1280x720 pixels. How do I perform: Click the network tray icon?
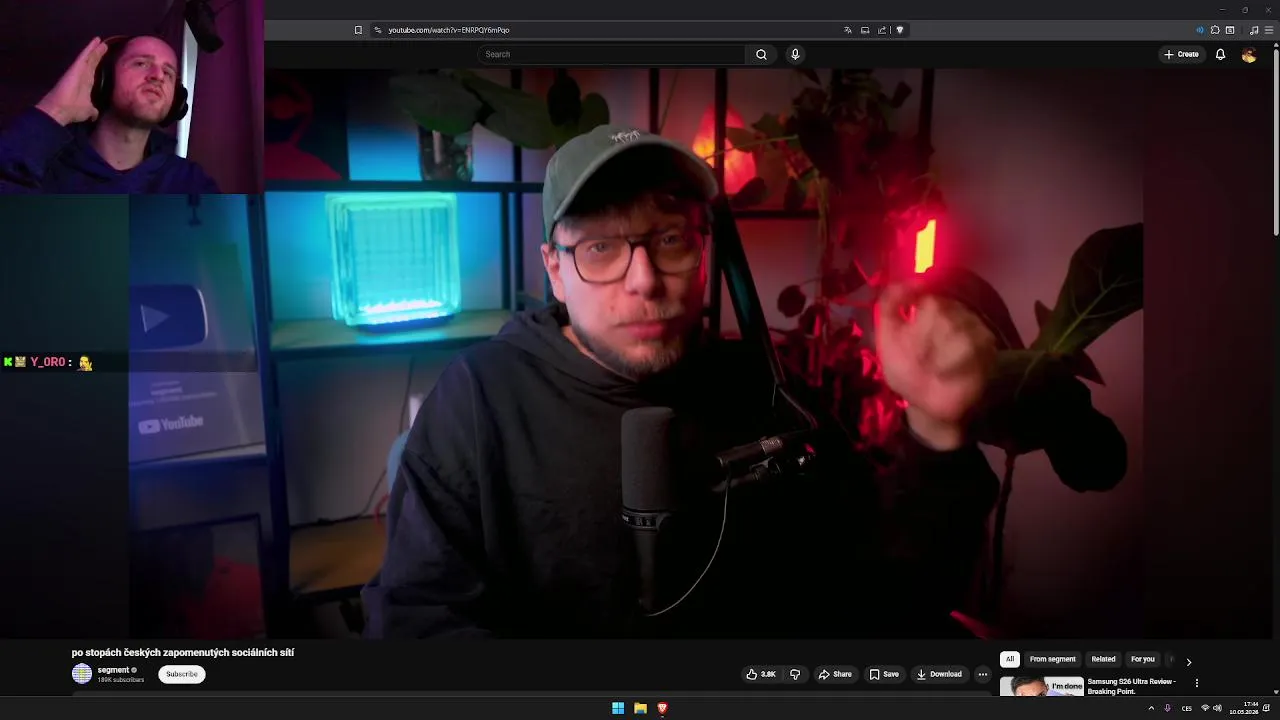pos(1205,708)
